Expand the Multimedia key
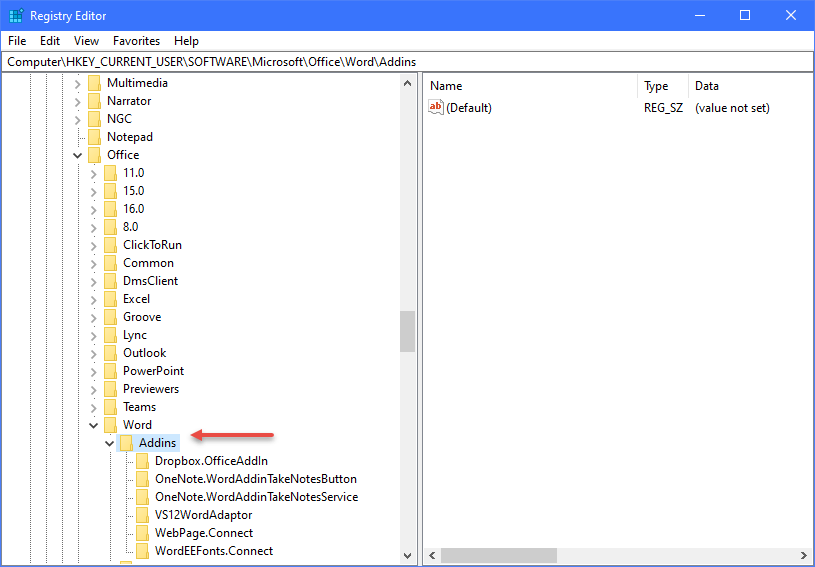The height and width of the screenshot is (567, 815). [77, 83]
